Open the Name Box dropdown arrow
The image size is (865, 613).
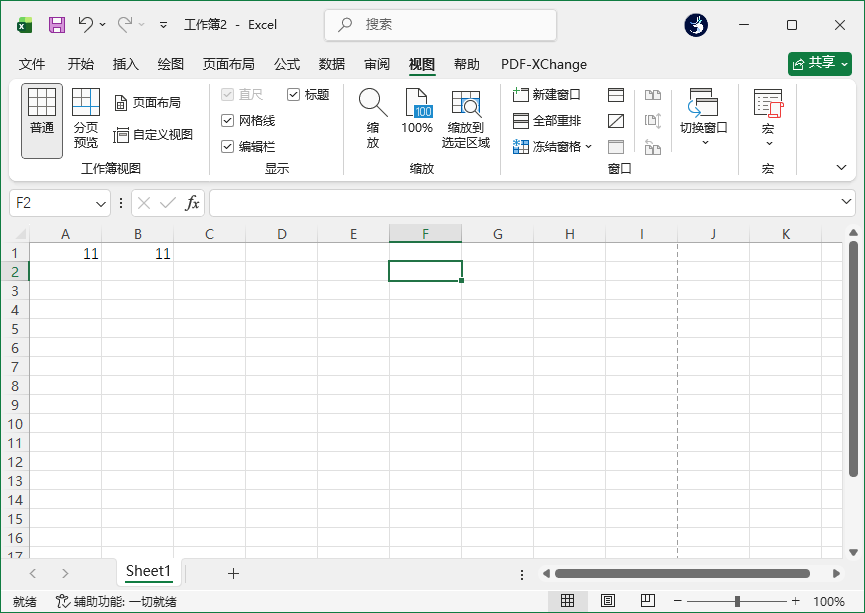pyautogui.click(x=101, y=203)
